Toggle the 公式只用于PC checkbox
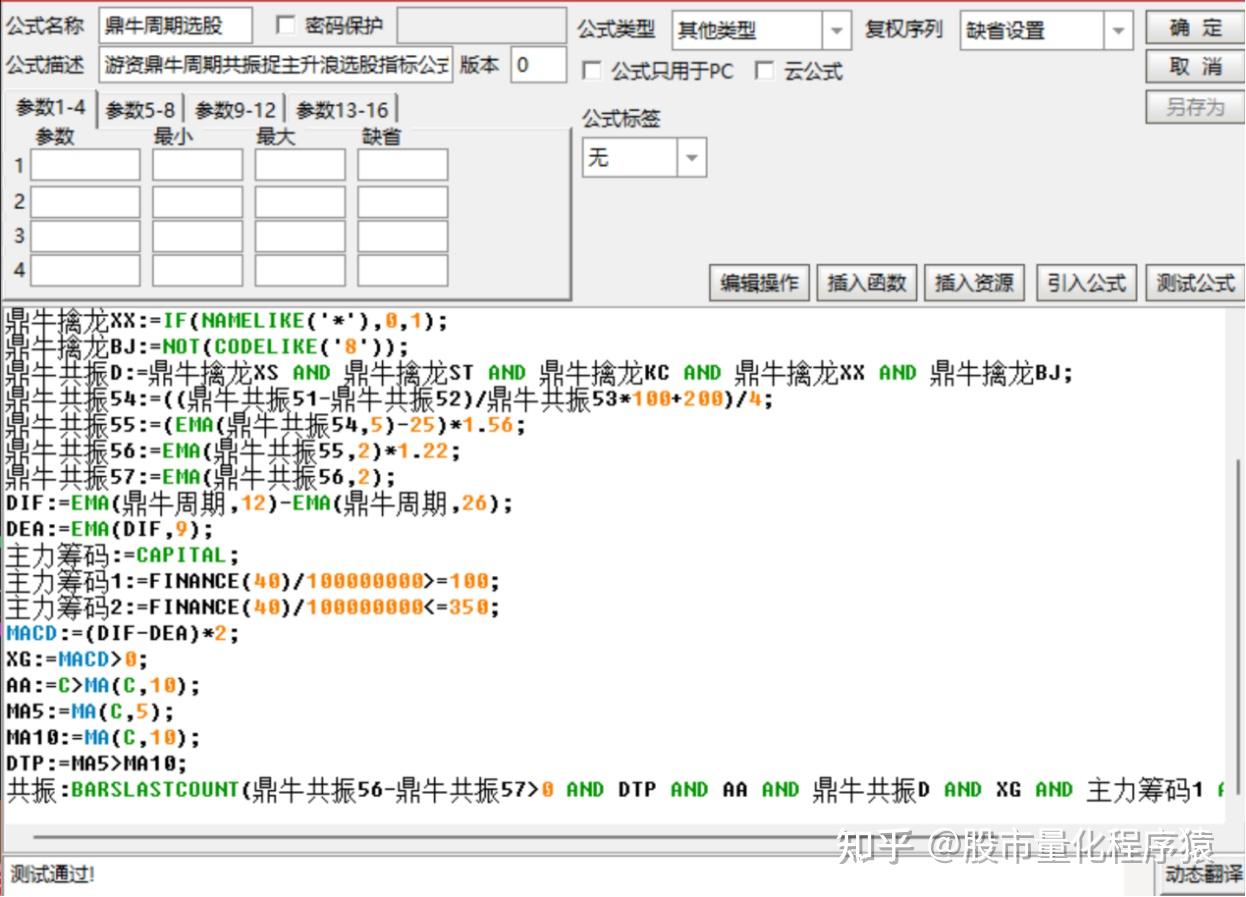Image resolution: width=1246 pixels, height=897 pixels. (592, 71)
